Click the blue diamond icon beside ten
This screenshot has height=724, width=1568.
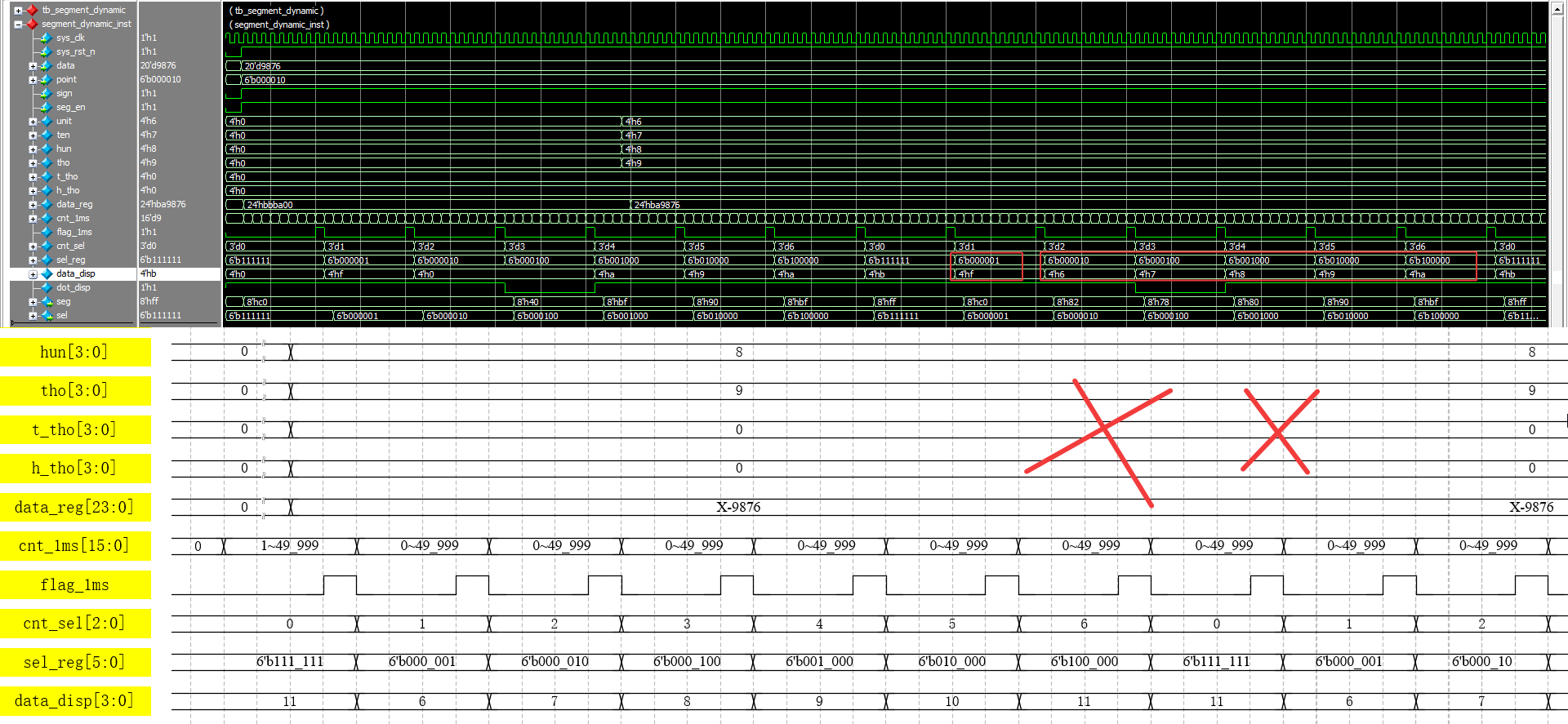[x=47, y=135]
